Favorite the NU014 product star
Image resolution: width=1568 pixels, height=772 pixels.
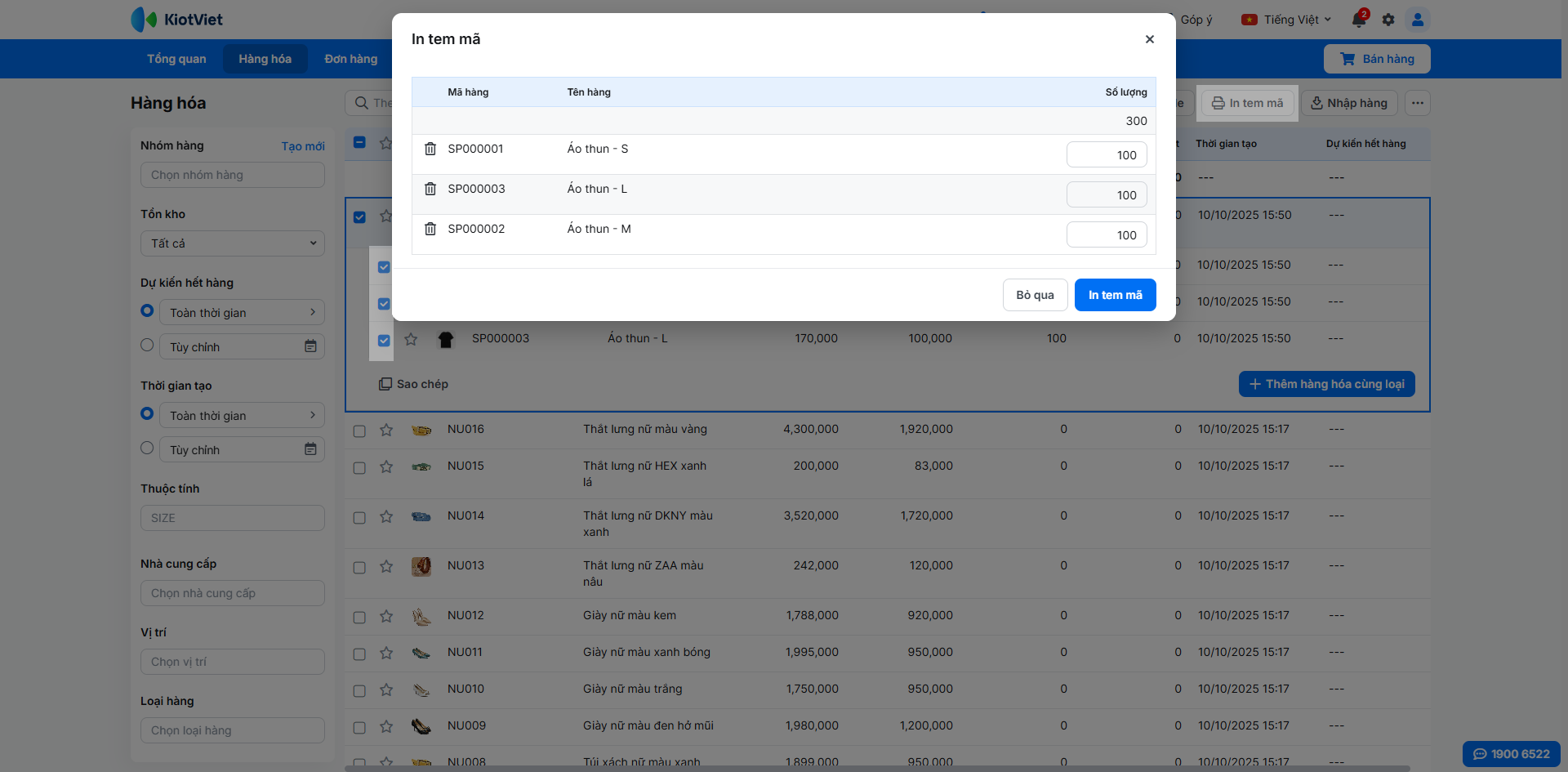386,516
